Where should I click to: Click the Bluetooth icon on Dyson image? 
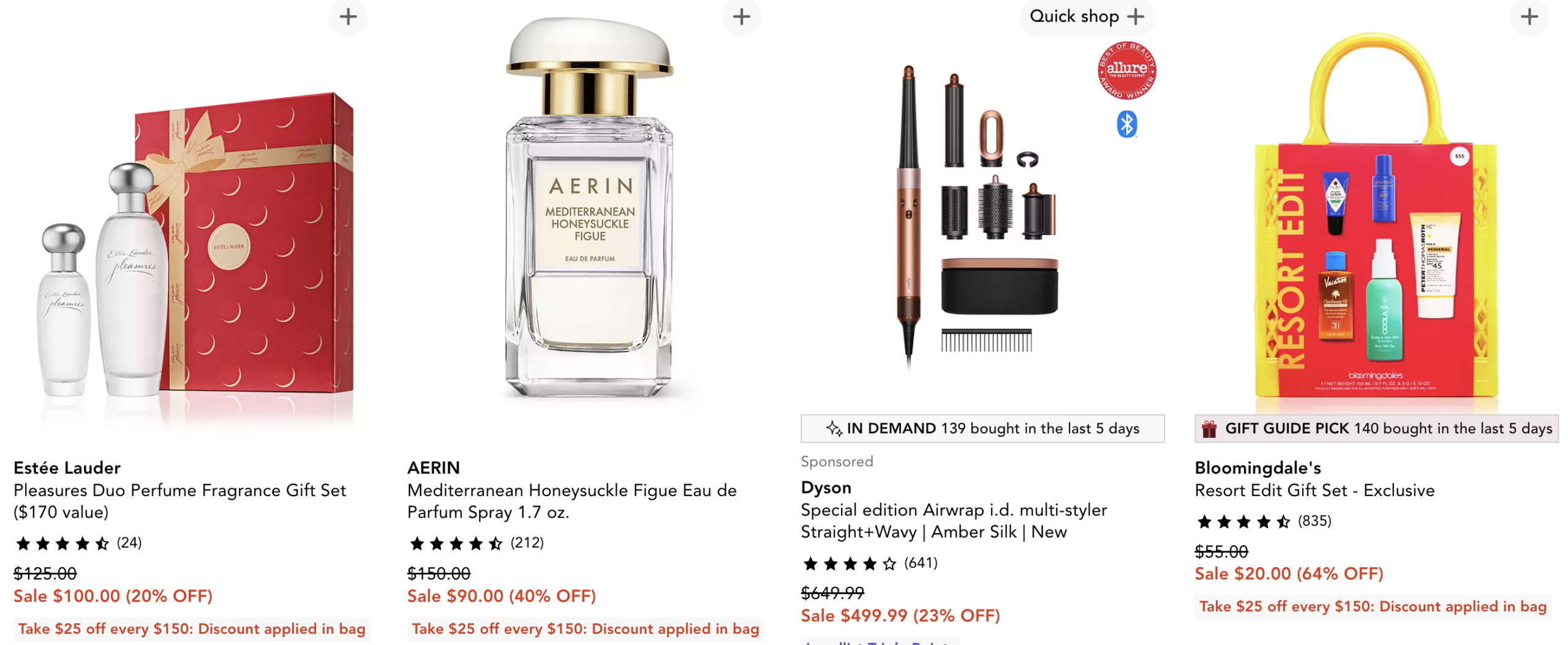(1126, 124)
